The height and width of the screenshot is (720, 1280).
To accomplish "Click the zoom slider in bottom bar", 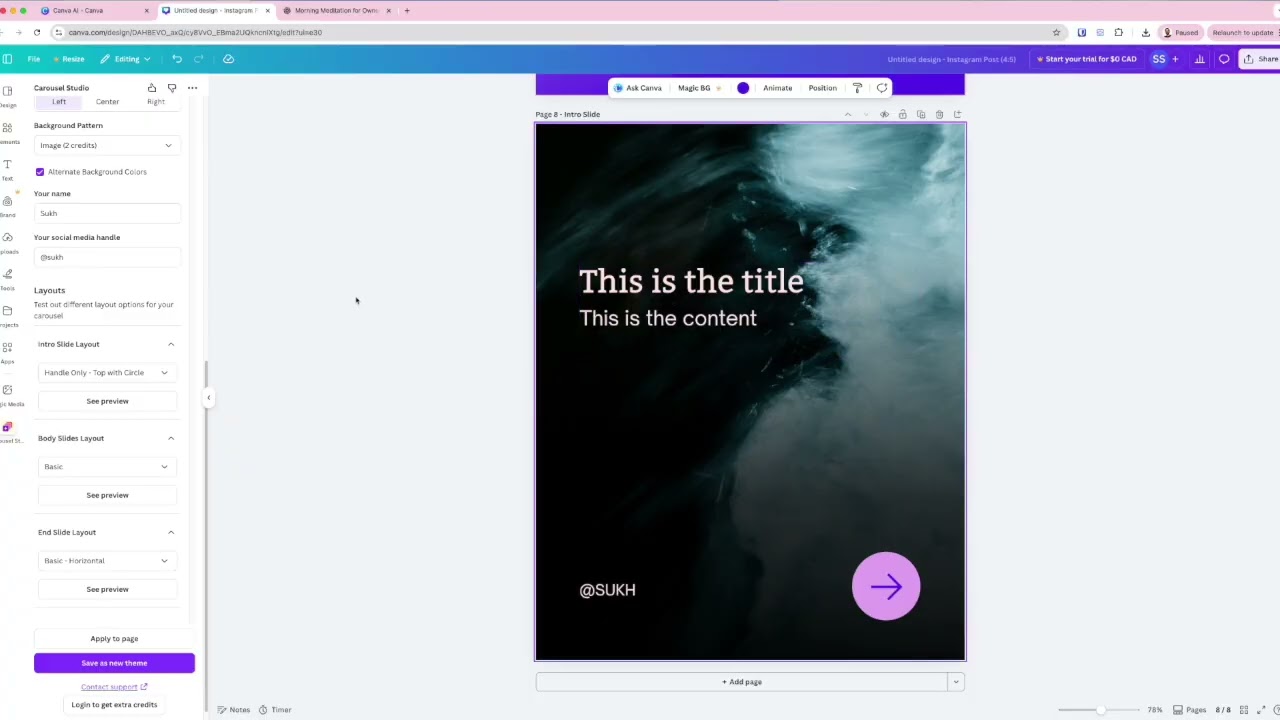I will click(1097, 710).
